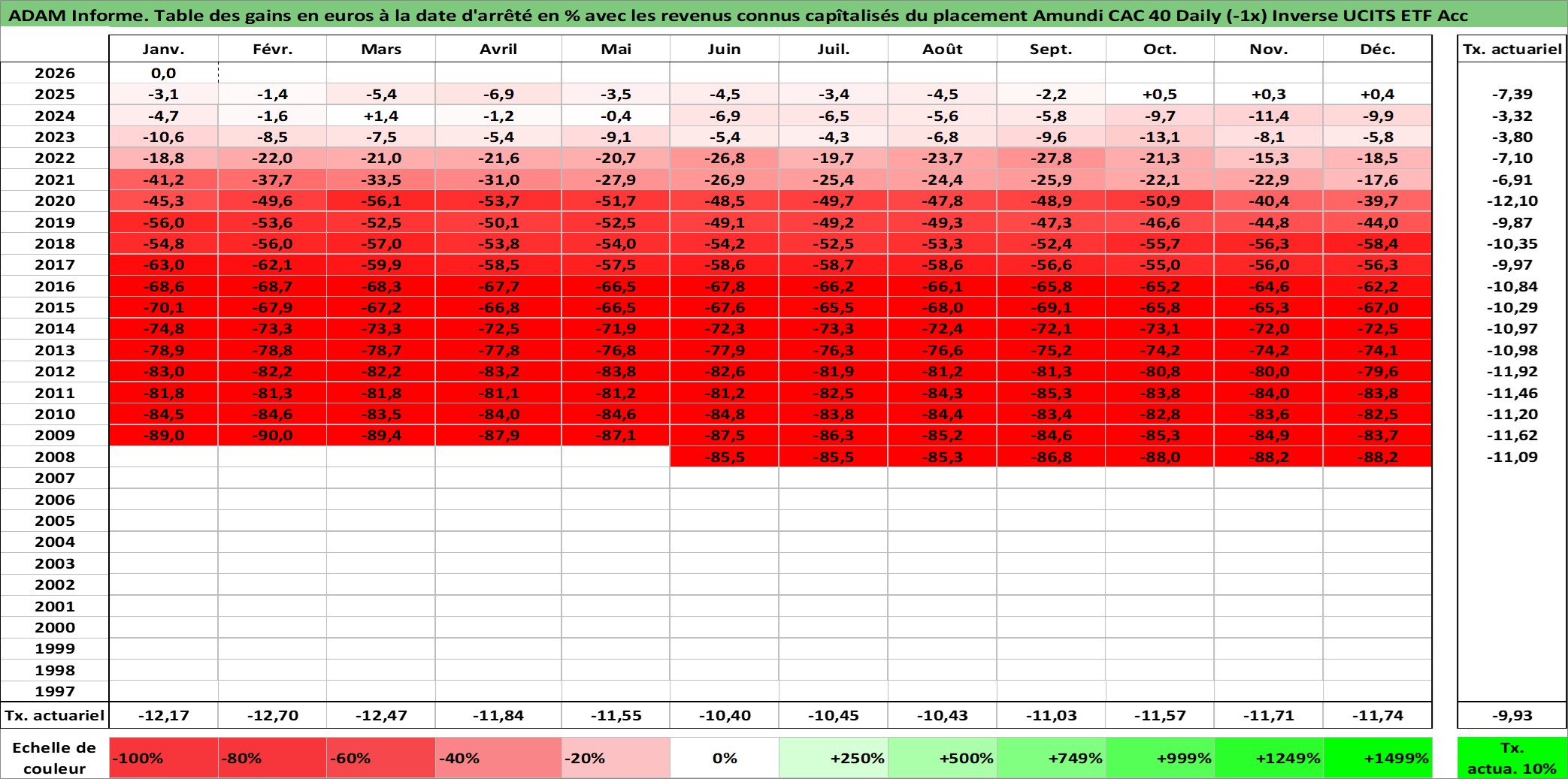Click the 'Echelle de couleur' label
Viewport: 1568px width, 779px height.
click(55, 758)
